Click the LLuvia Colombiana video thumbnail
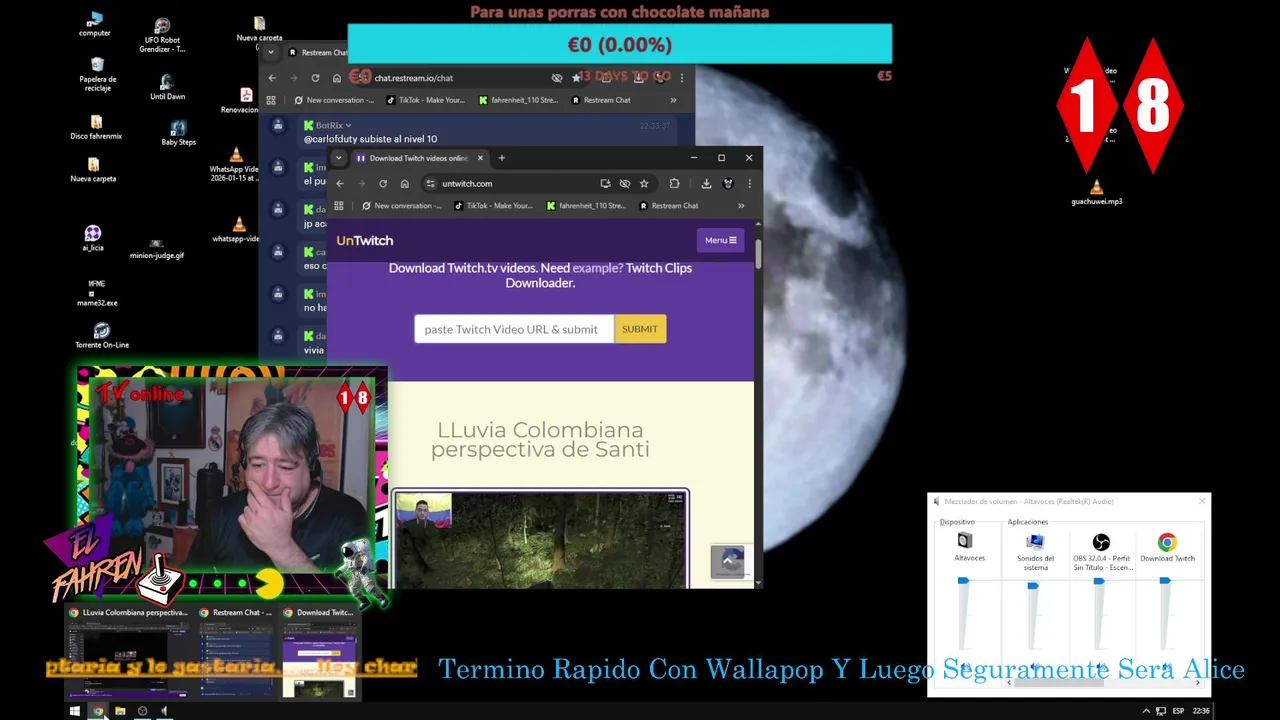This screenshot has height=720, width=1280. 540,538
